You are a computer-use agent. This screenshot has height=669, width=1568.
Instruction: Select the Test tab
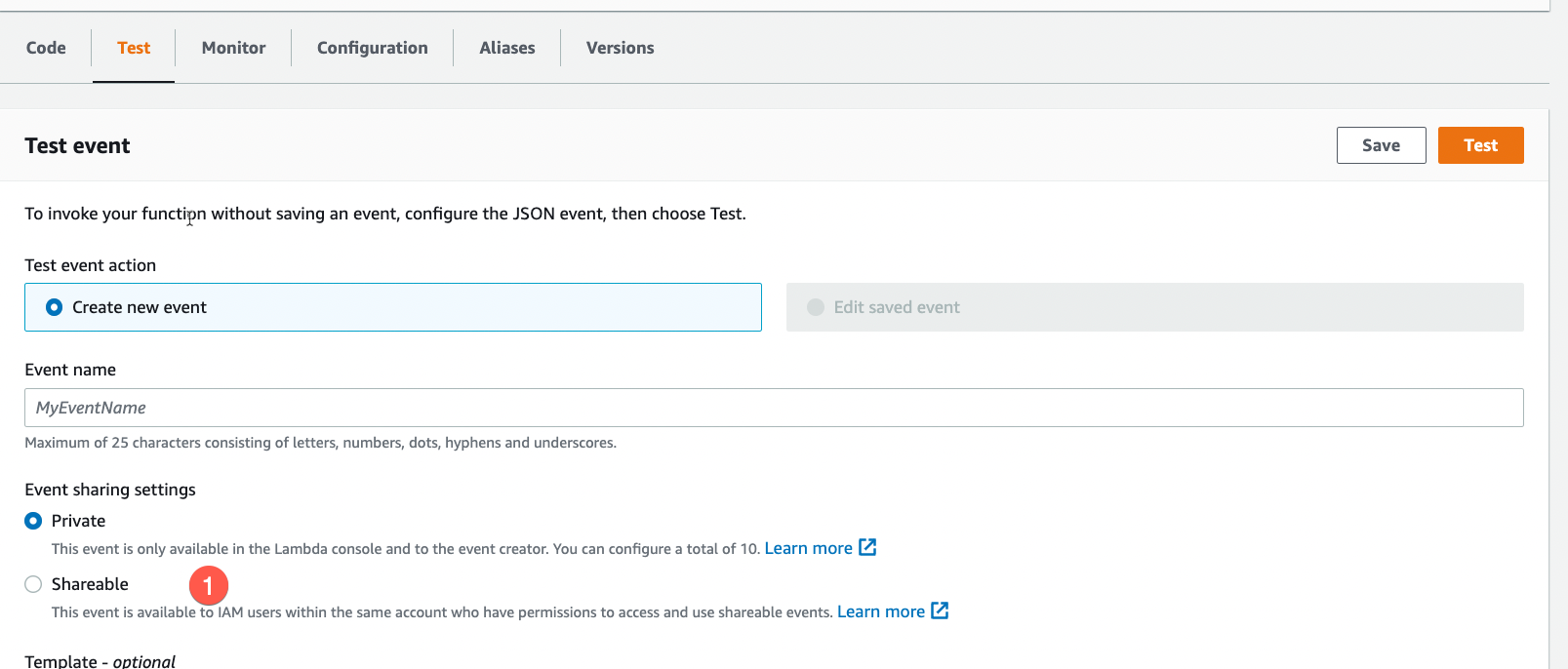(134, 48)
